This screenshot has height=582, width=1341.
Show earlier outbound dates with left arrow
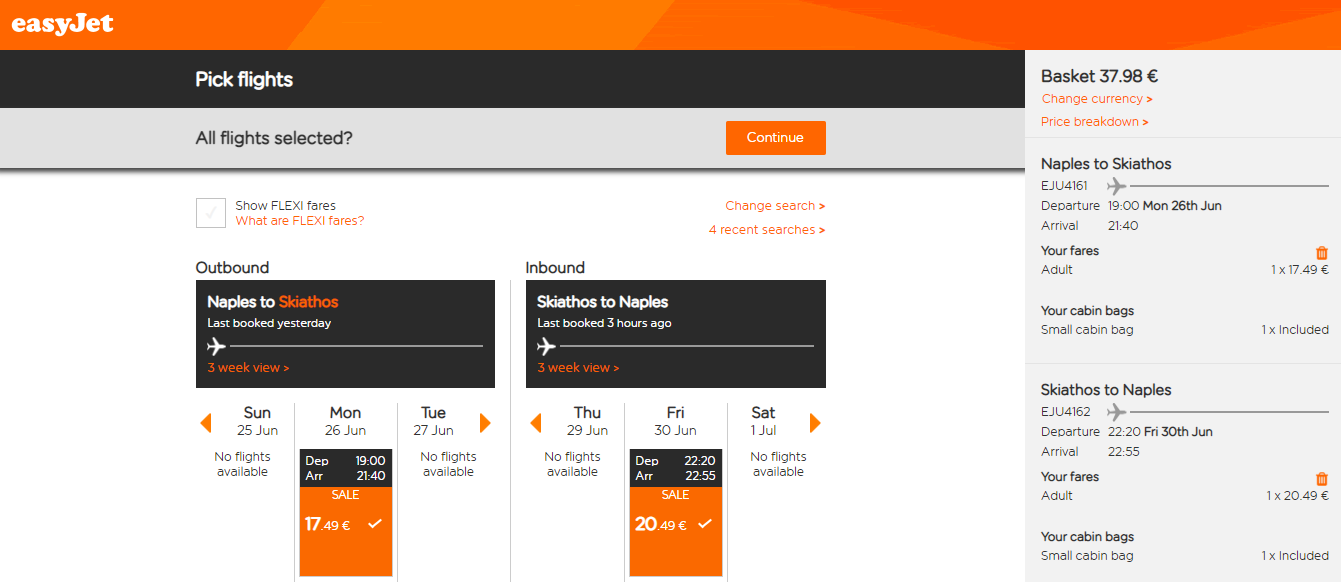(x=206, y=423)
